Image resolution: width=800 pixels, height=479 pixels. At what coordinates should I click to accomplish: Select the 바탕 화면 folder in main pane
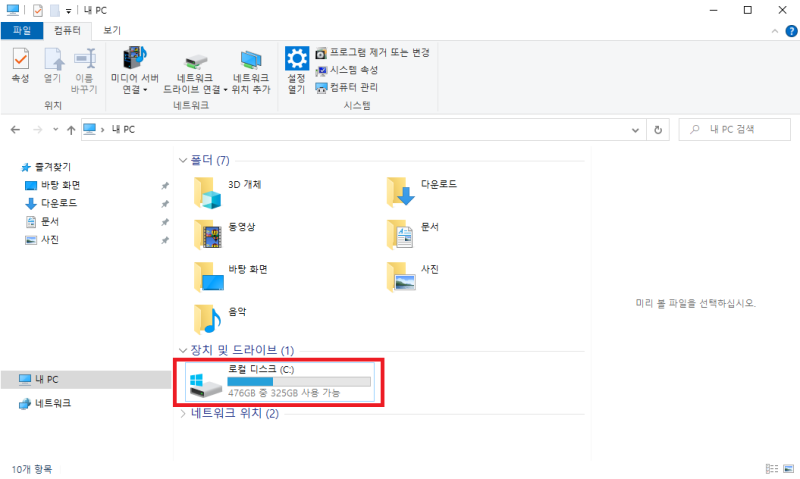tap(231, 276)
